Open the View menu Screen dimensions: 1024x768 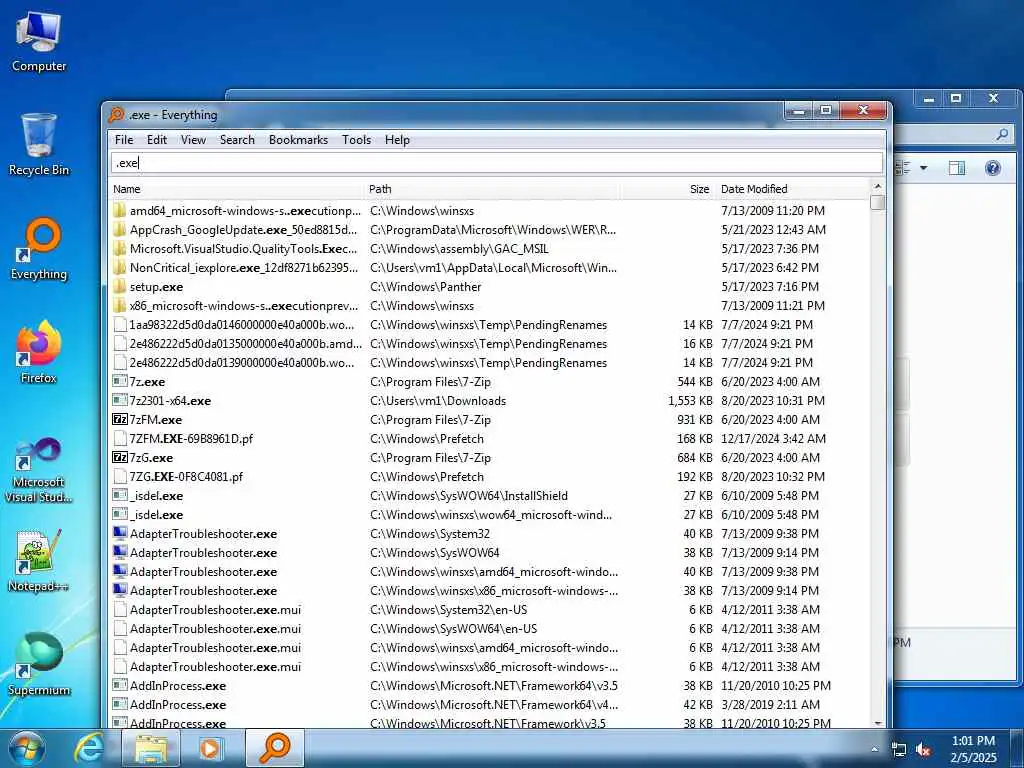tap(193, 140)
